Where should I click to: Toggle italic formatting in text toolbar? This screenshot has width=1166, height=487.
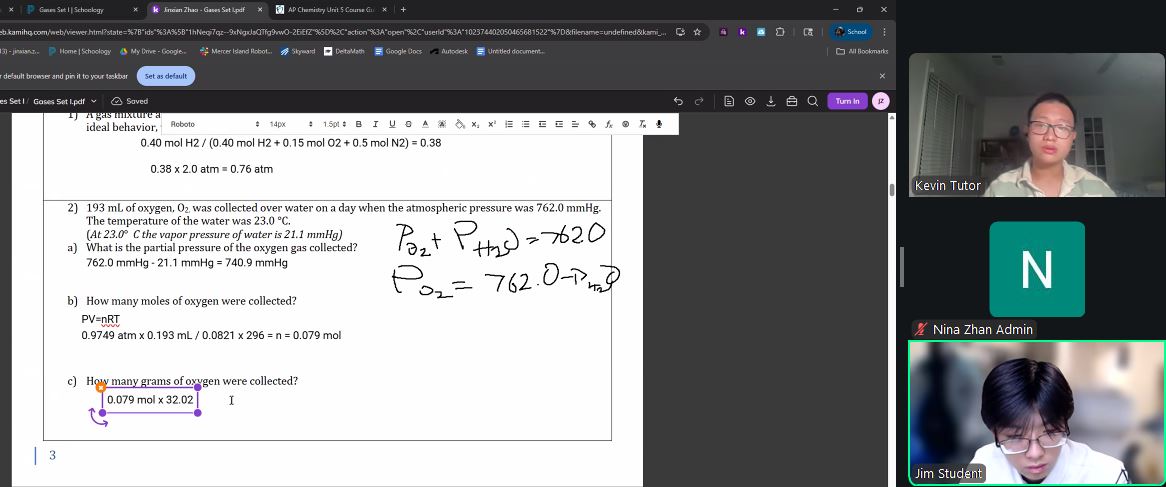click(x=375, y=124)
